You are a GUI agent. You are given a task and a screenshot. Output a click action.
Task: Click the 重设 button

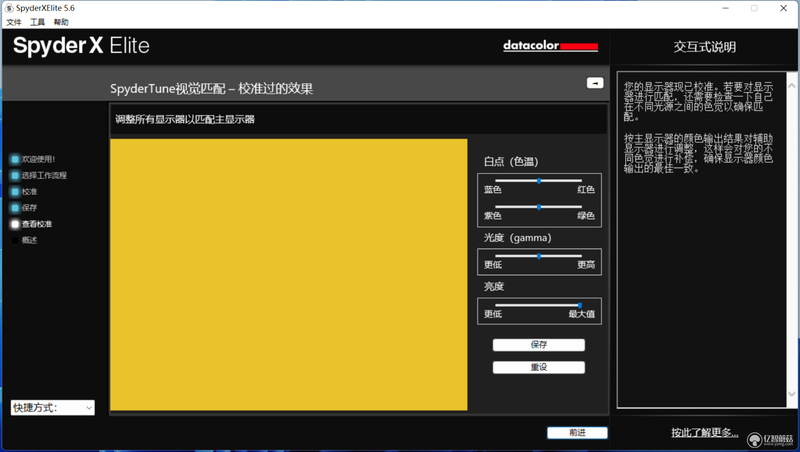pos(539,367)
